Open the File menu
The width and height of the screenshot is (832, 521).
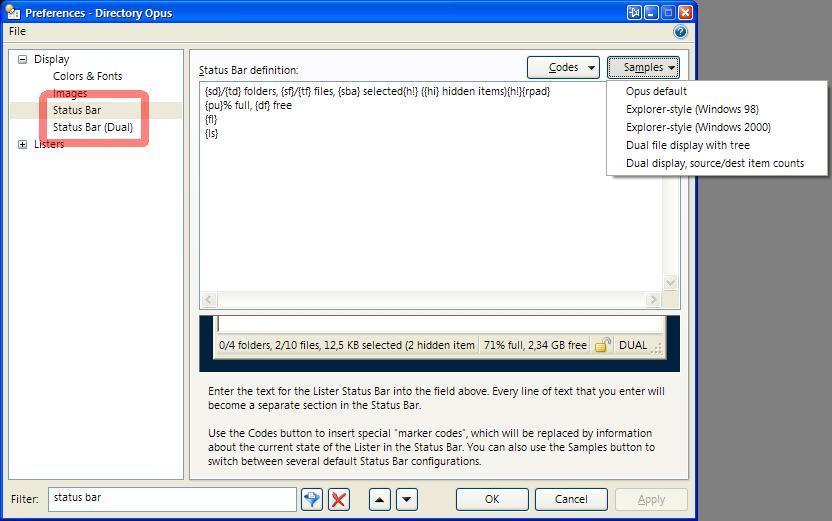pyautogui.click(x=17, y=31)
